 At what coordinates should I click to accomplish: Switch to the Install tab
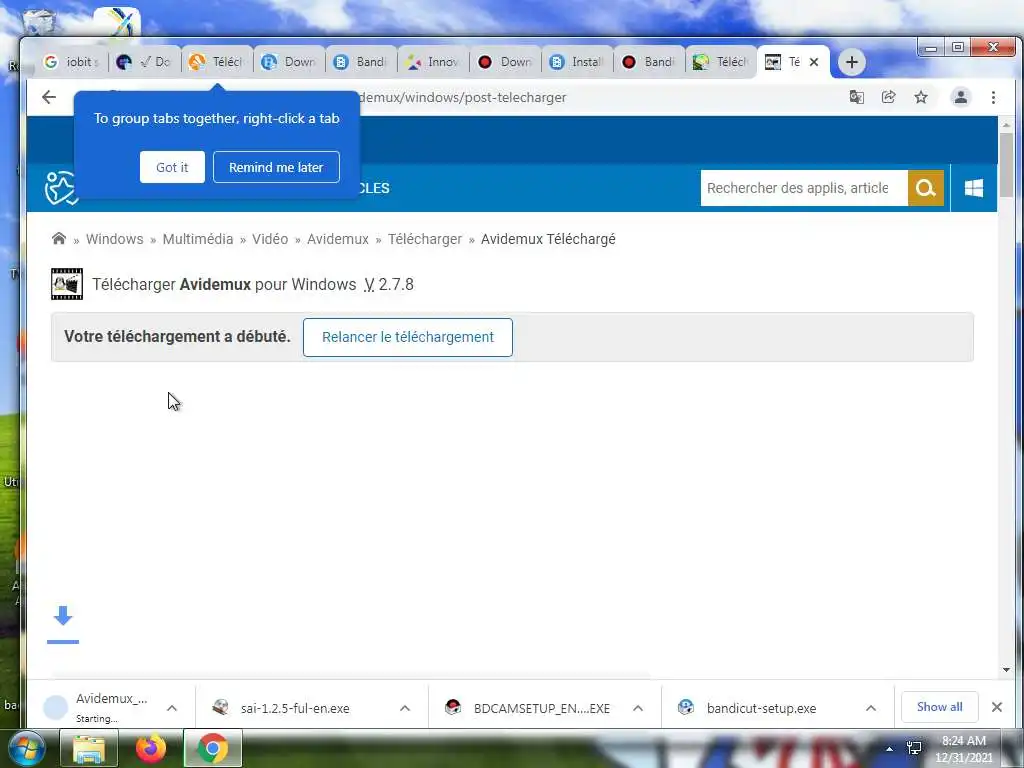577,62
